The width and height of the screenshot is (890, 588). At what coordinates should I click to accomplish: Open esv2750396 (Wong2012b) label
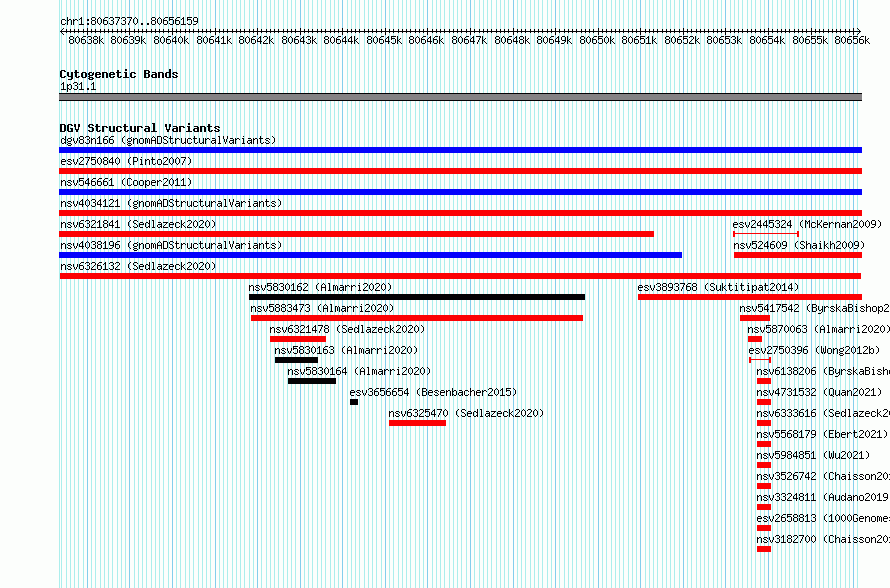815,350
